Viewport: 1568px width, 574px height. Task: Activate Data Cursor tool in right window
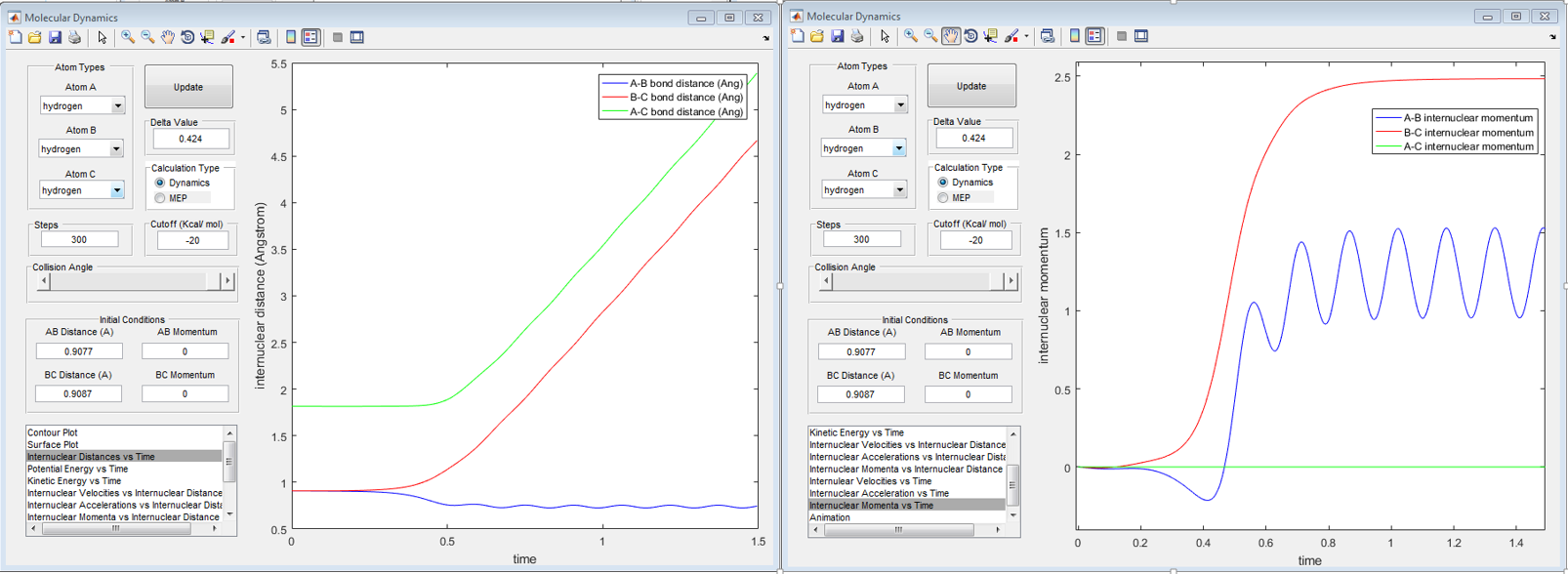pos(991,36)
